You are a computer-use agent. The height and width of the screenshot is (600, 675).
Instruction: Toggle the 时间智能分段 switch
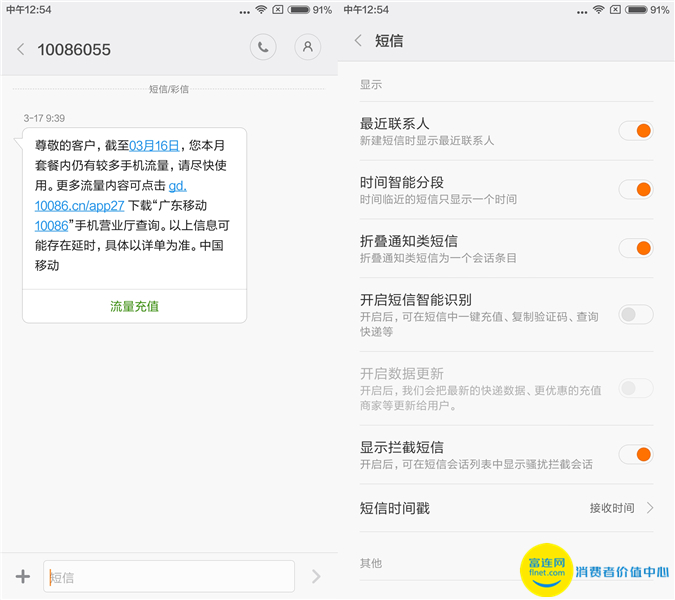click(x=636, y=189)
